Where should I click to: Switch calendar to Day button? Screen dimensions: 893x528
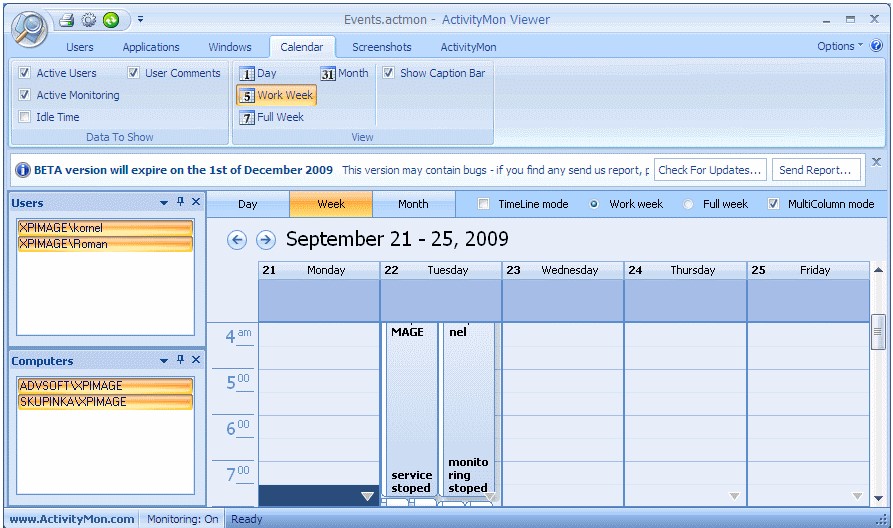(x=248, y=204)
